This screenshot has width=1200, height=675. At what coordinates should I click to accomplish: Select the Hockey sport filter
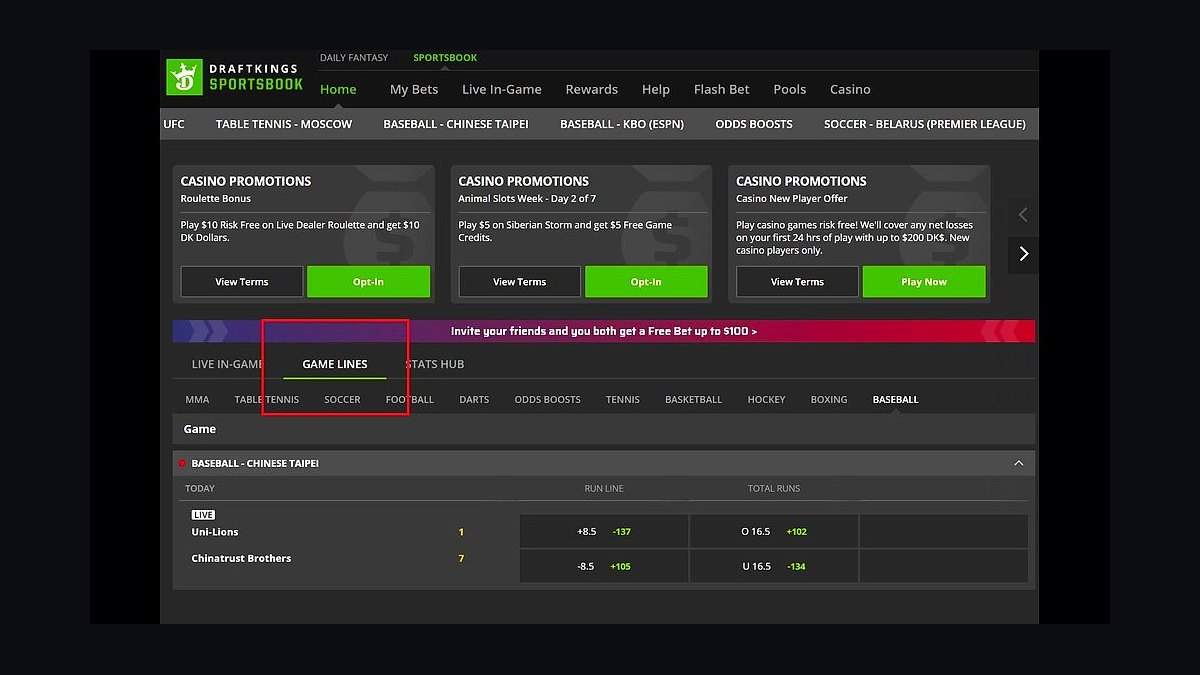pos(766,399)
